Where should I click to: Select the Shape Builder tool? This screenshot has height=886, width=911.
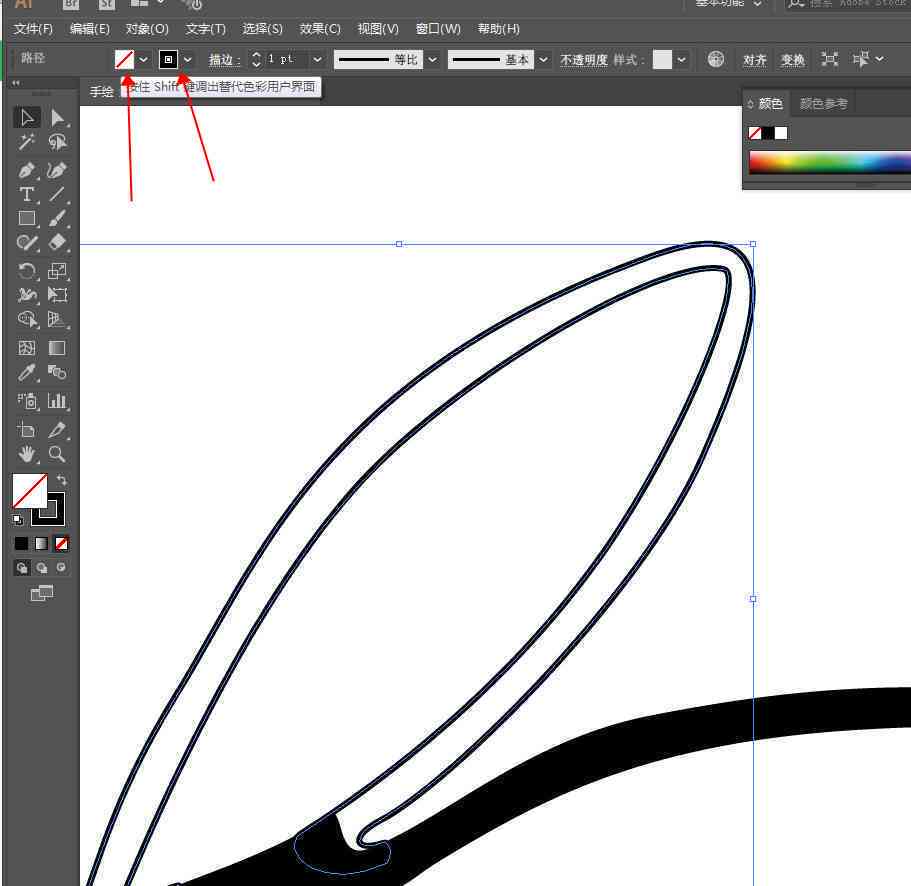[27, 319]
